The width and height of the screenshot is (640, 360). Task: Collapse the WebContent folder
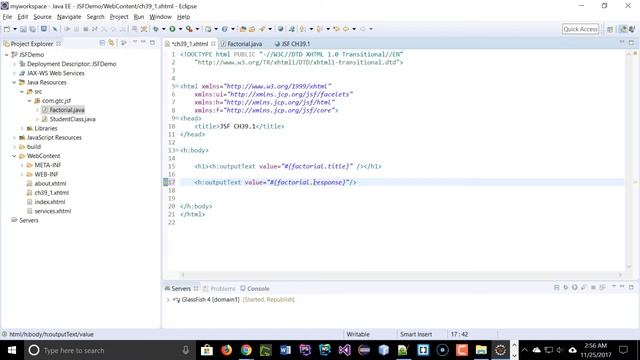coord(14,156)
